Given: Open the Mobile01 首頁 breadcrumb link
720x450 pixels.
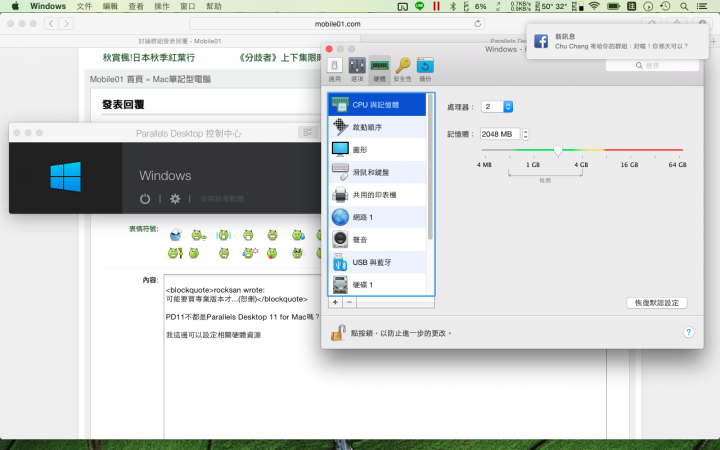Looking at the screenshot, I should click(x=116, y=79).
